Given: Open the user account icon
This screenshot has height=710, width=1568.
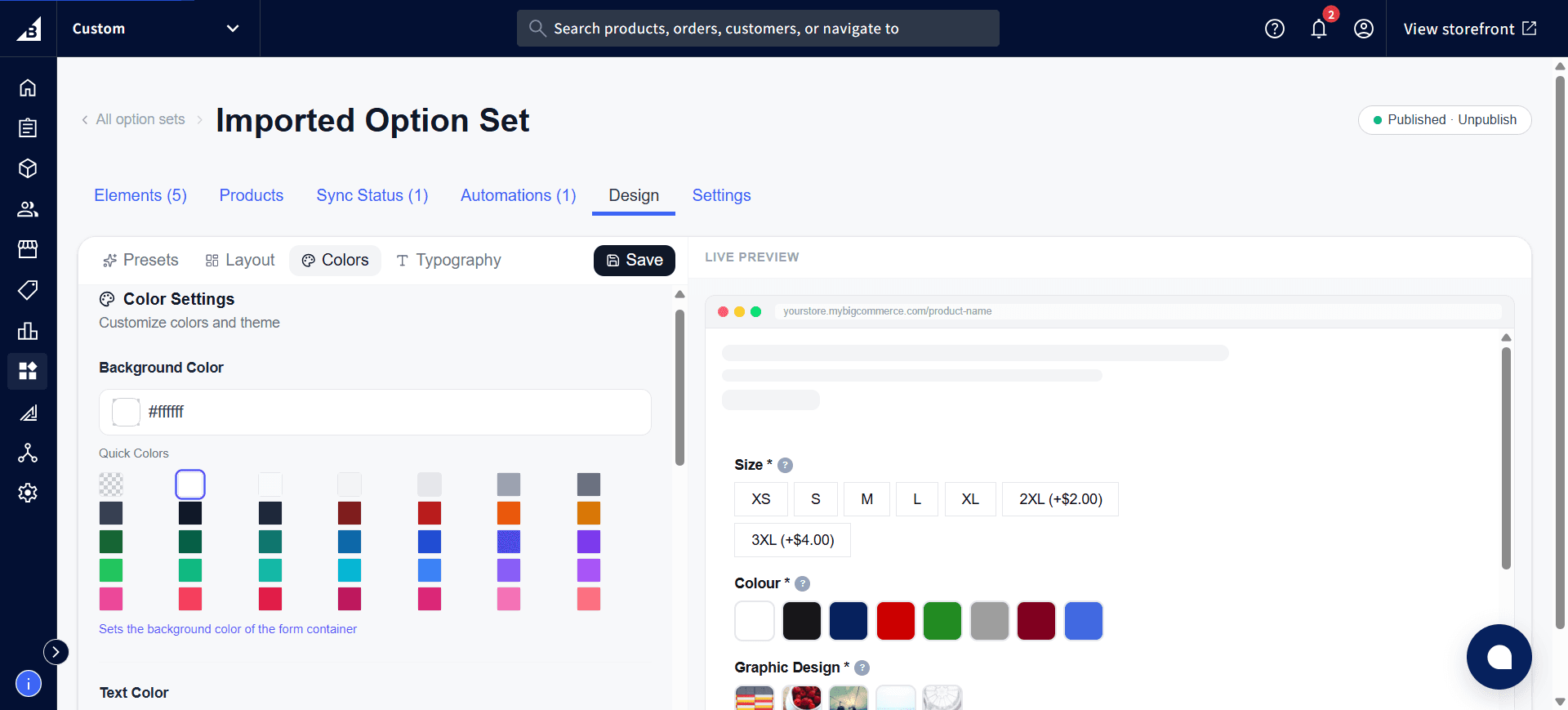Looking at the screenshot, I should coord(1364,29).
